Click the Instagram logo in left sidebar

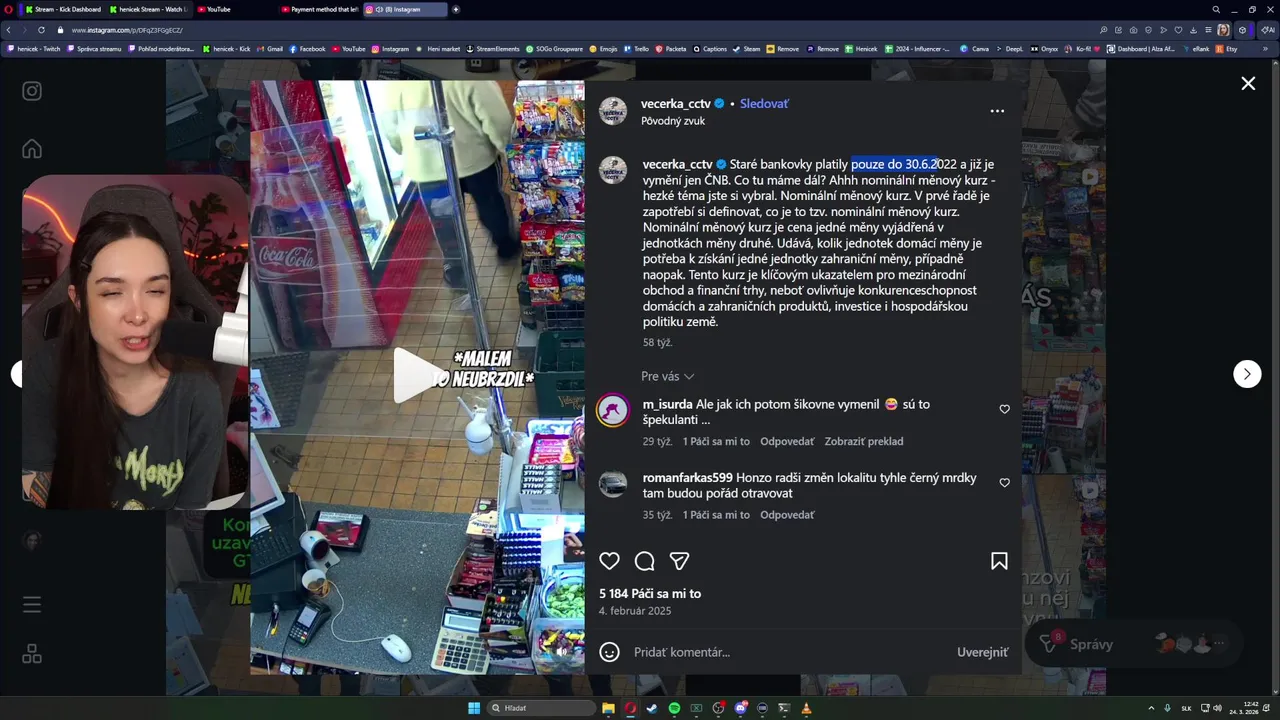tap(32, 91)
